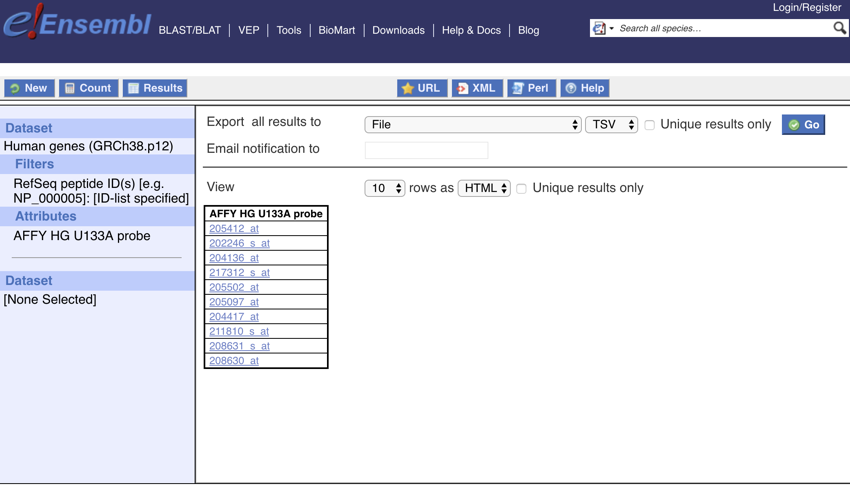Enable Unique results only for export
Screen dimensions: 850x490
click(650, 125)
